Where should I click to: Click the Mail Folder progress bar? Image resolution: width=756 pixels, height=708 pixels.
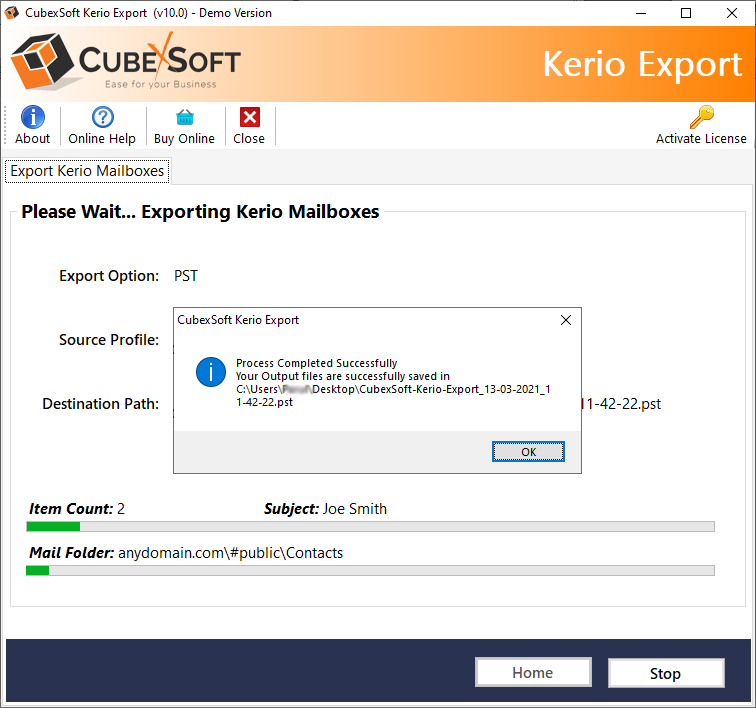pyautogui.click(x=370, y=571)
